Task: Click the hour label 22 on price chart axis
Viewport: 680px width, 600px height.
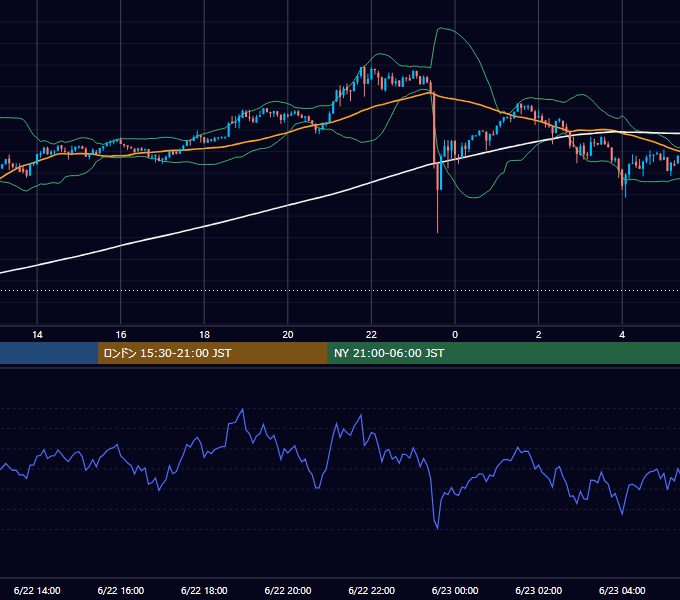Action: pyautogui.click(x=371, y=335)
